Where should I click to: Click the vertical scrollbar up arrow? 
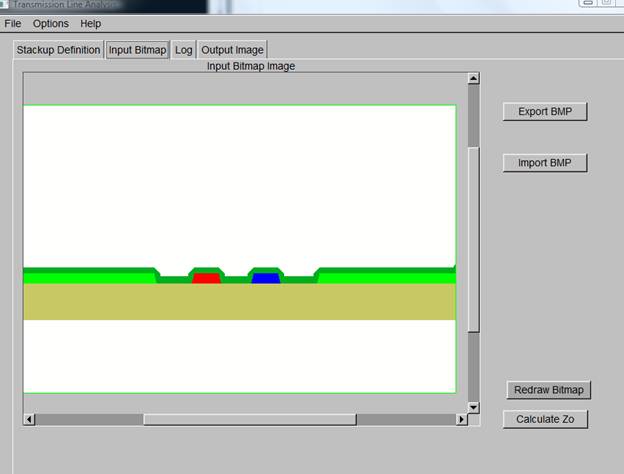point(474,78)
